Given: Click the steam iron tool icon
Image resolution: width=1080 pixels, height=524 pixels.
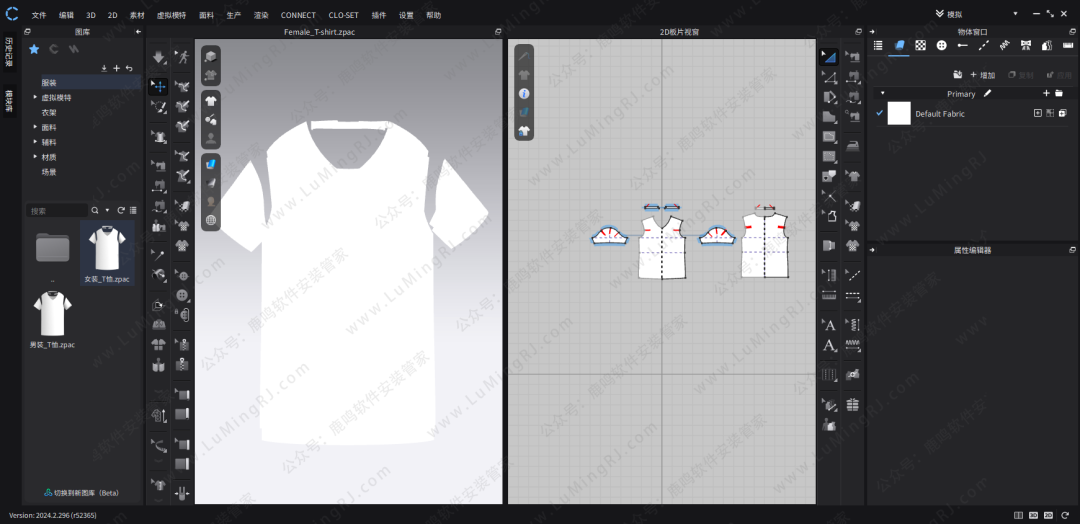Looking at the screenshot, I should [x=852, y=144].
